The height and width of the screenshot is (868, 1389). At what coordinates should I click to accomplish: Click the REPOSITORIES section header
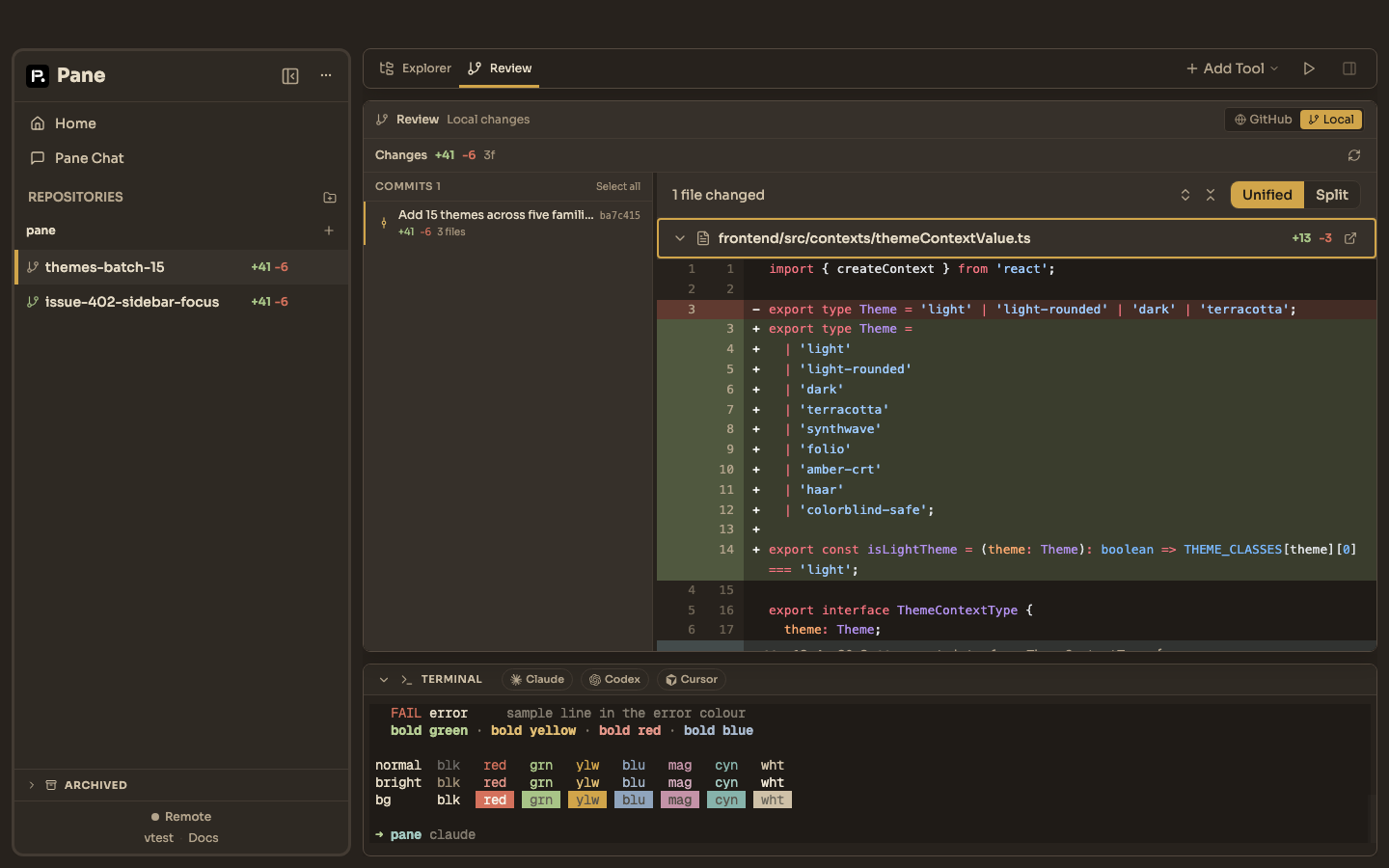tap(75, 197)
